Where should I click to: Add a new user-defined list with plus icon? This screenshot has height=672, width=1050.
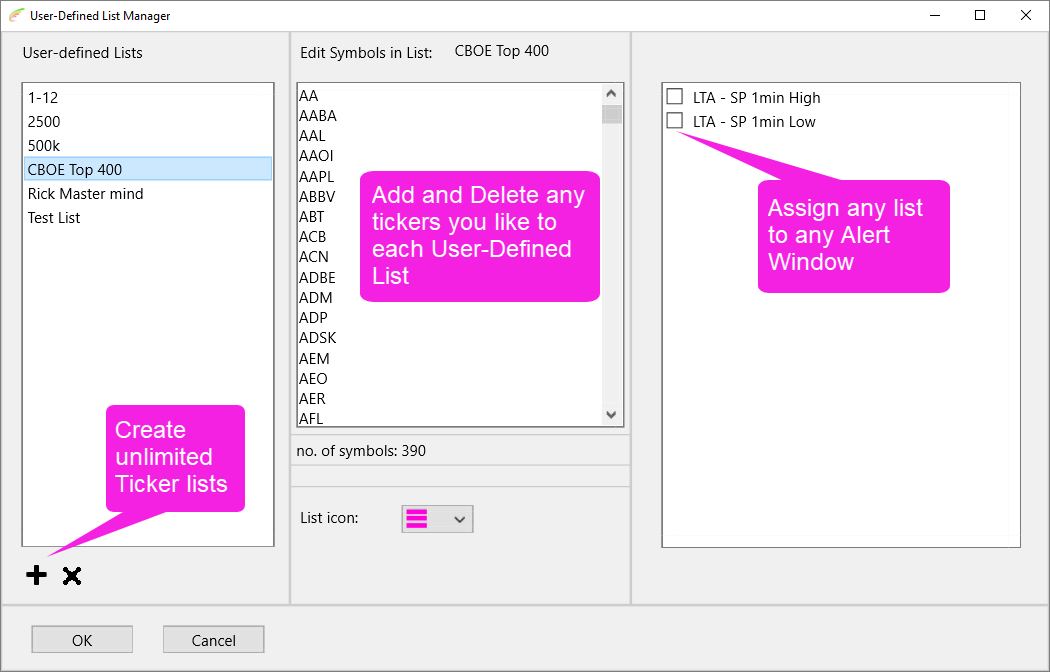[x=37, y=575]
